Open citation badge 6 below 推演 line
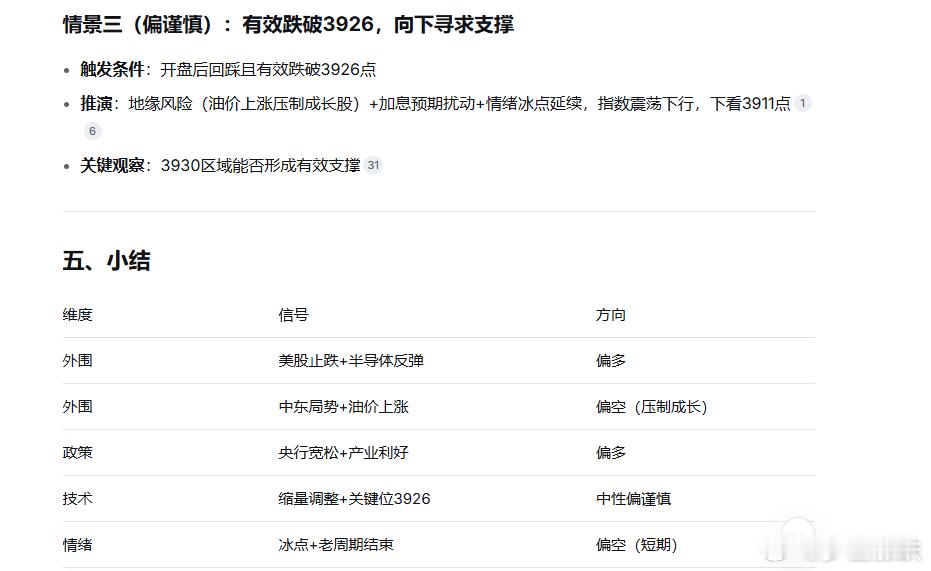The image size is (931, 571). pyautogui.click(x=92, y=131)
